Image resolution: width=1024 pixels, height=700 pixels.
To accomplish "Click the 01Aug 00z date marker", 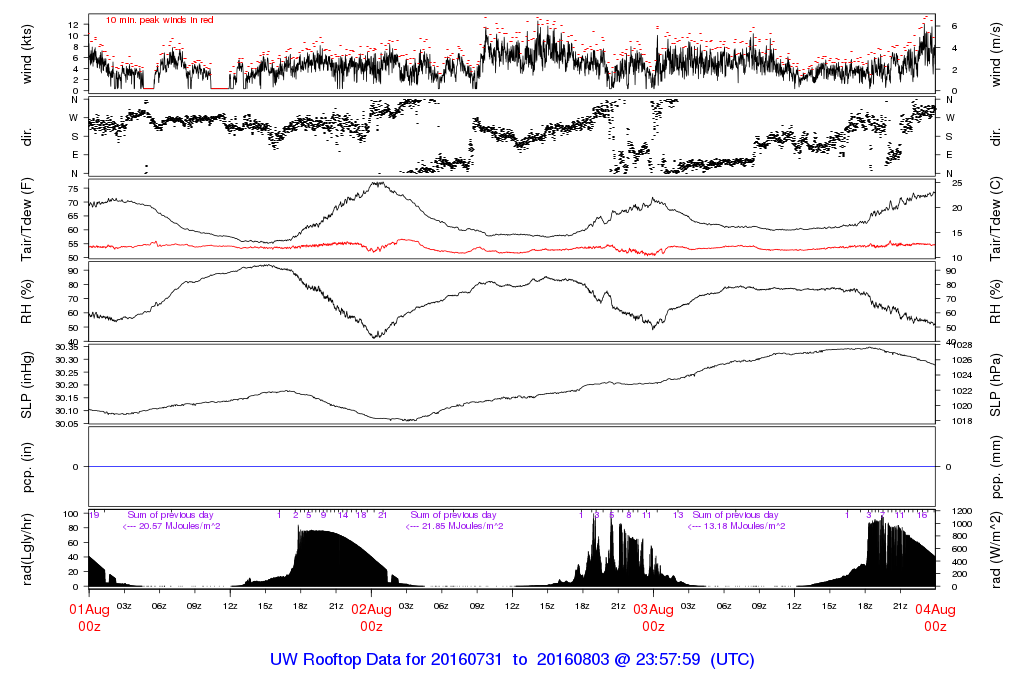I will coord(90,617).
